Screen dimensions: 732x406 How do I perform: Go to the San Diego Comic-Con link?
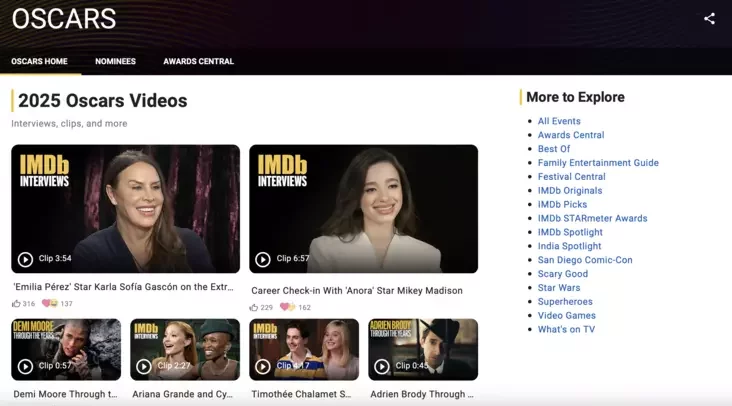(585, 260)
